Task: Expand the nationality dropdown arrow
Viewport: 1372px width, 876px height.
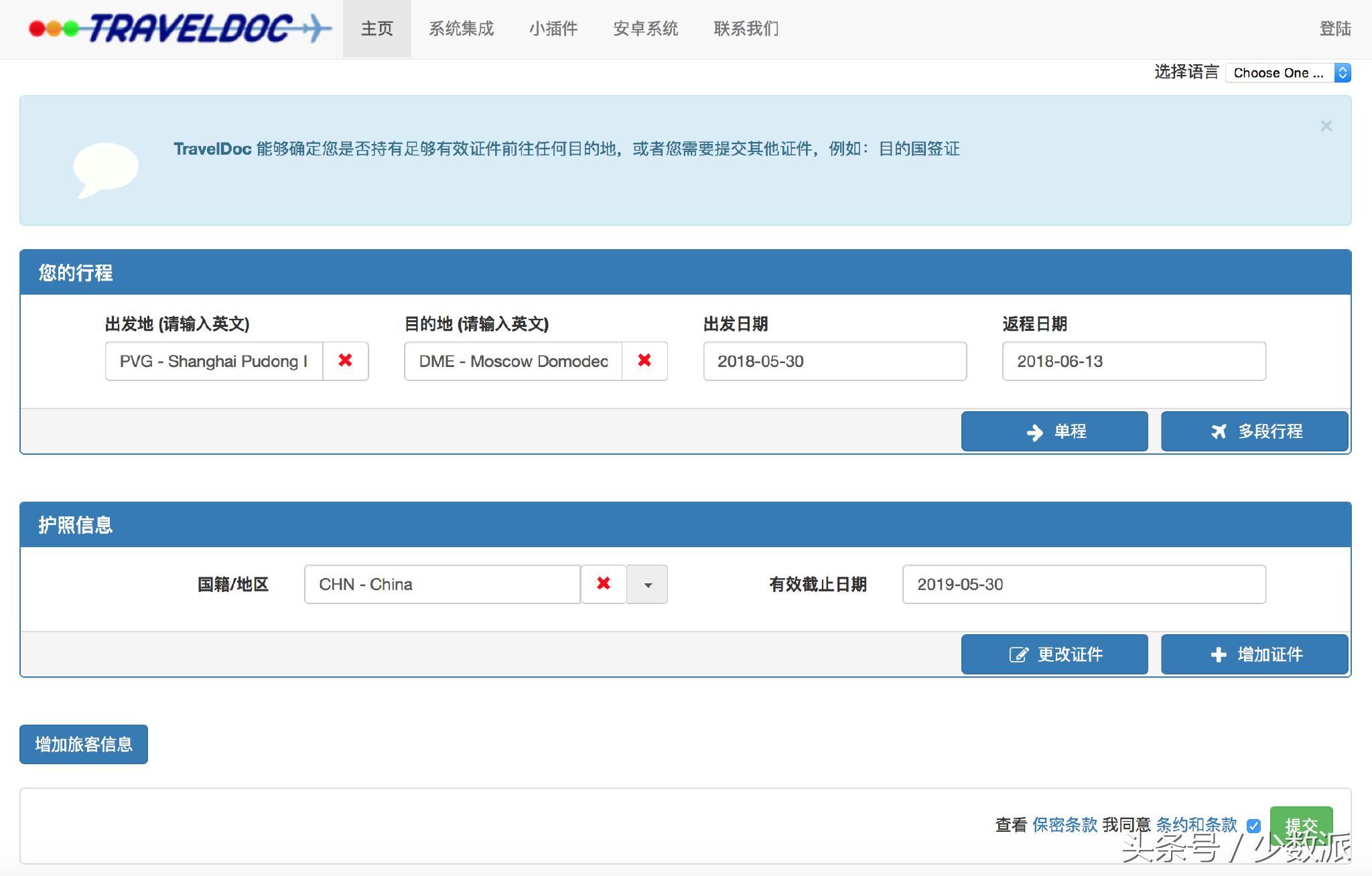Action: point(647,585)
